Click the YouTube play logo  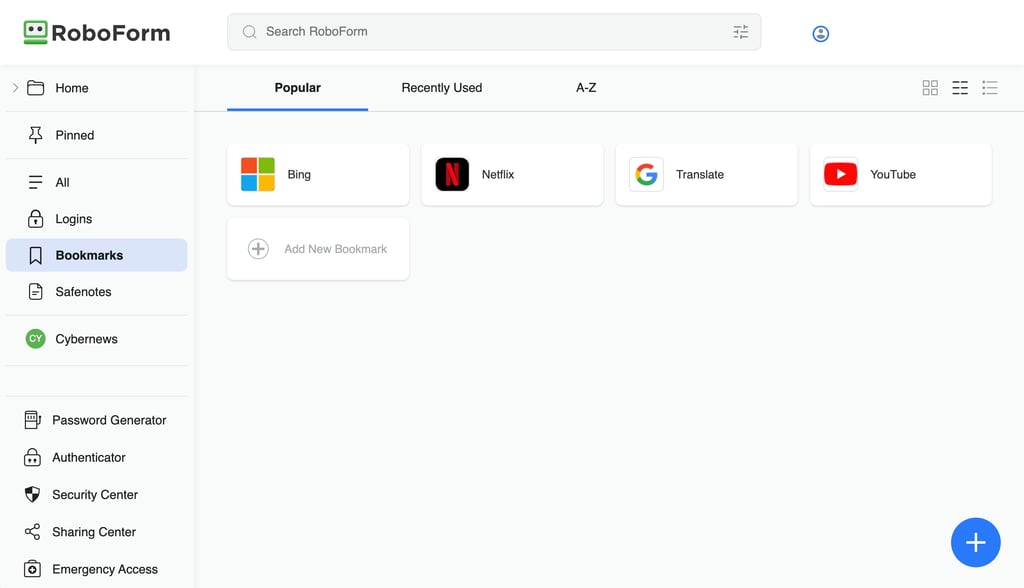click(840, 174)
